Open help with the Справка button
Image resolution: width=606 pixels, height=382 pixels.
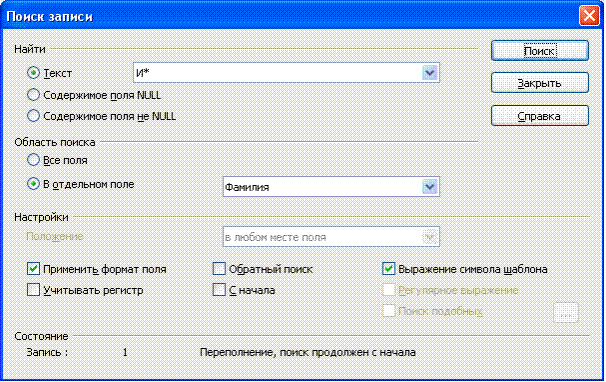coord(540,116)
